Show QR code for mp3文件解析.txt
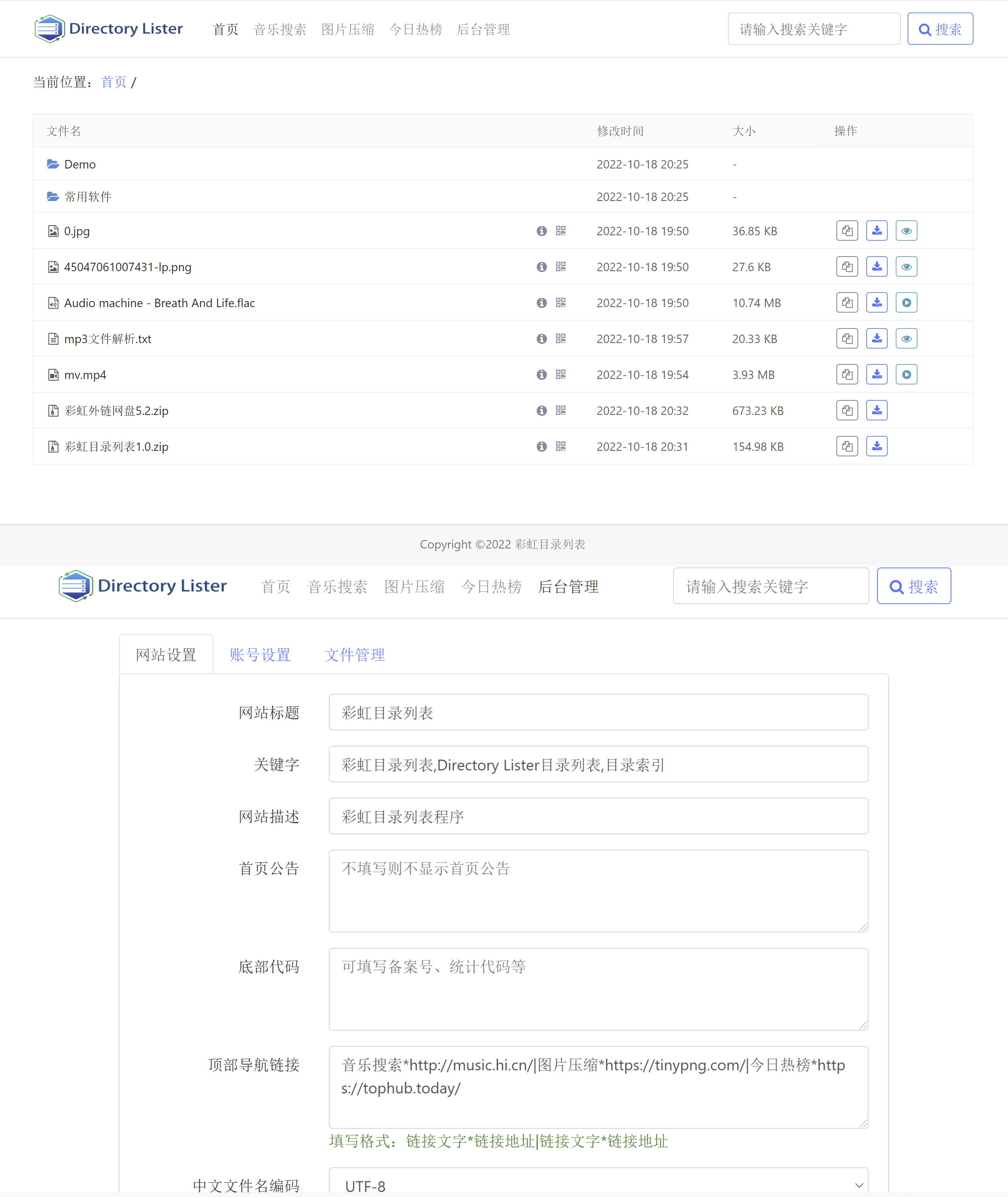Viewport: 1008px width, 1197px height. pyautogui.click(x=560, y=339)
